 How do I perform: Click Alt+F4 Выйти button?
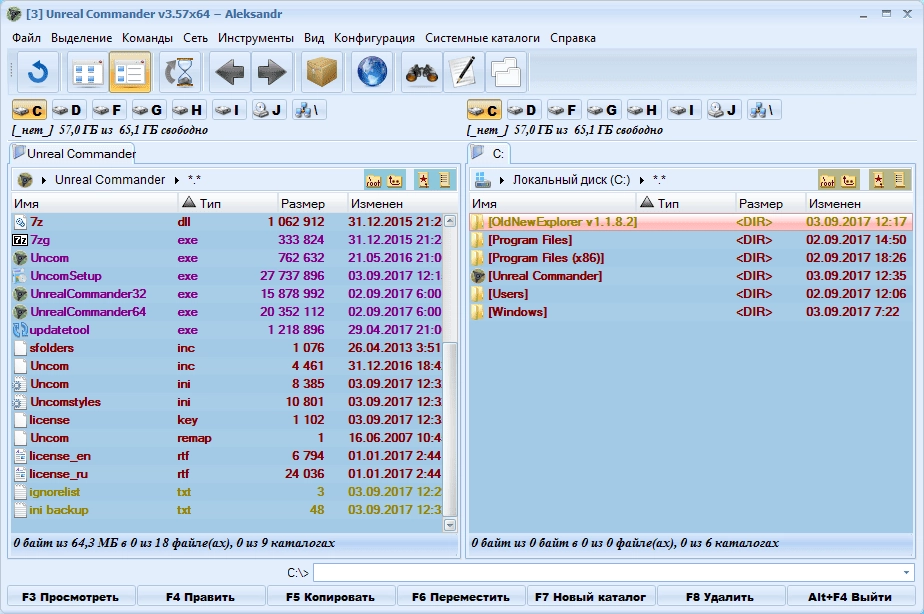850,597
